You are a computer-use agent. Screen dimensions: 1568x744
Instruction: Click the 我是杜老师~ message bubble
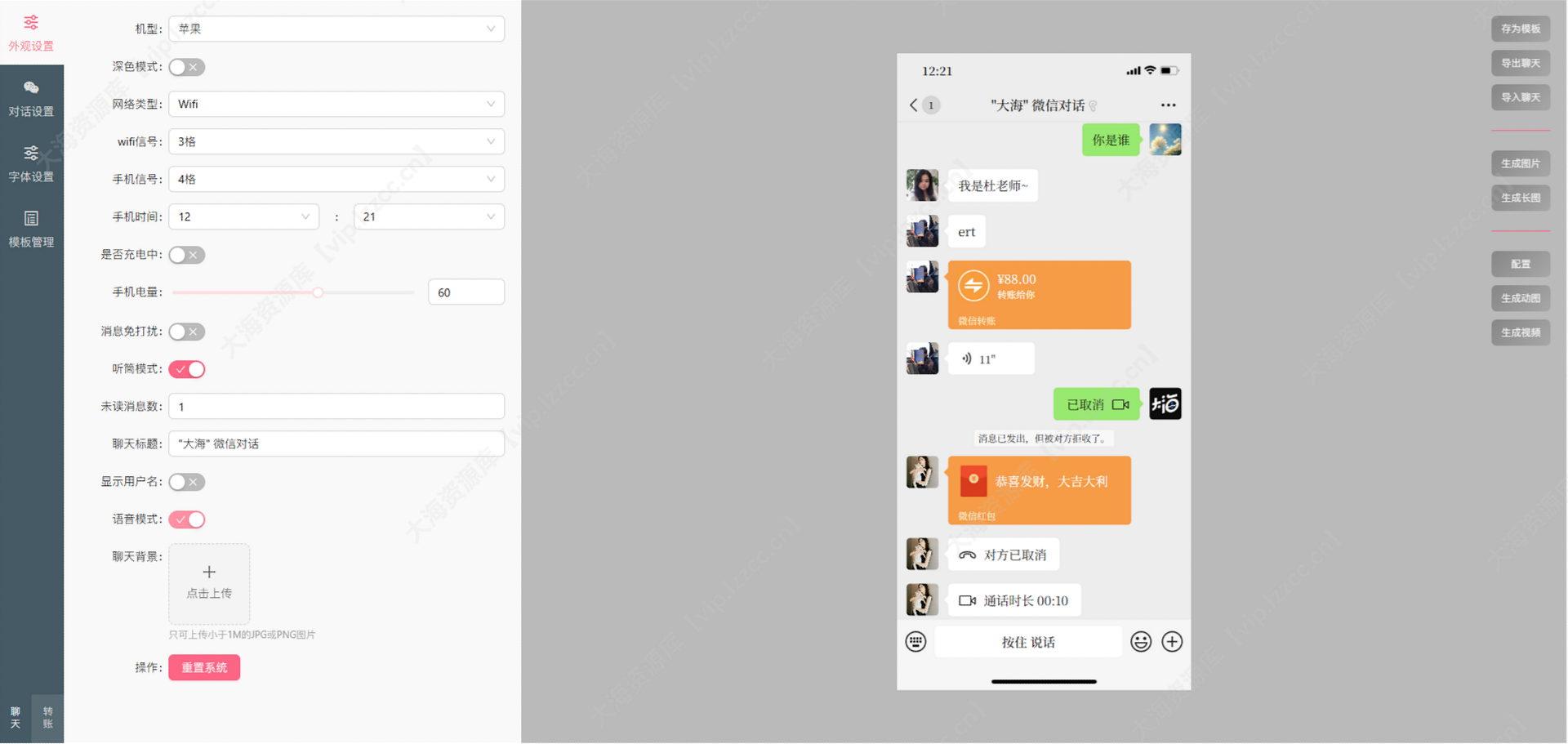(993, 185)
